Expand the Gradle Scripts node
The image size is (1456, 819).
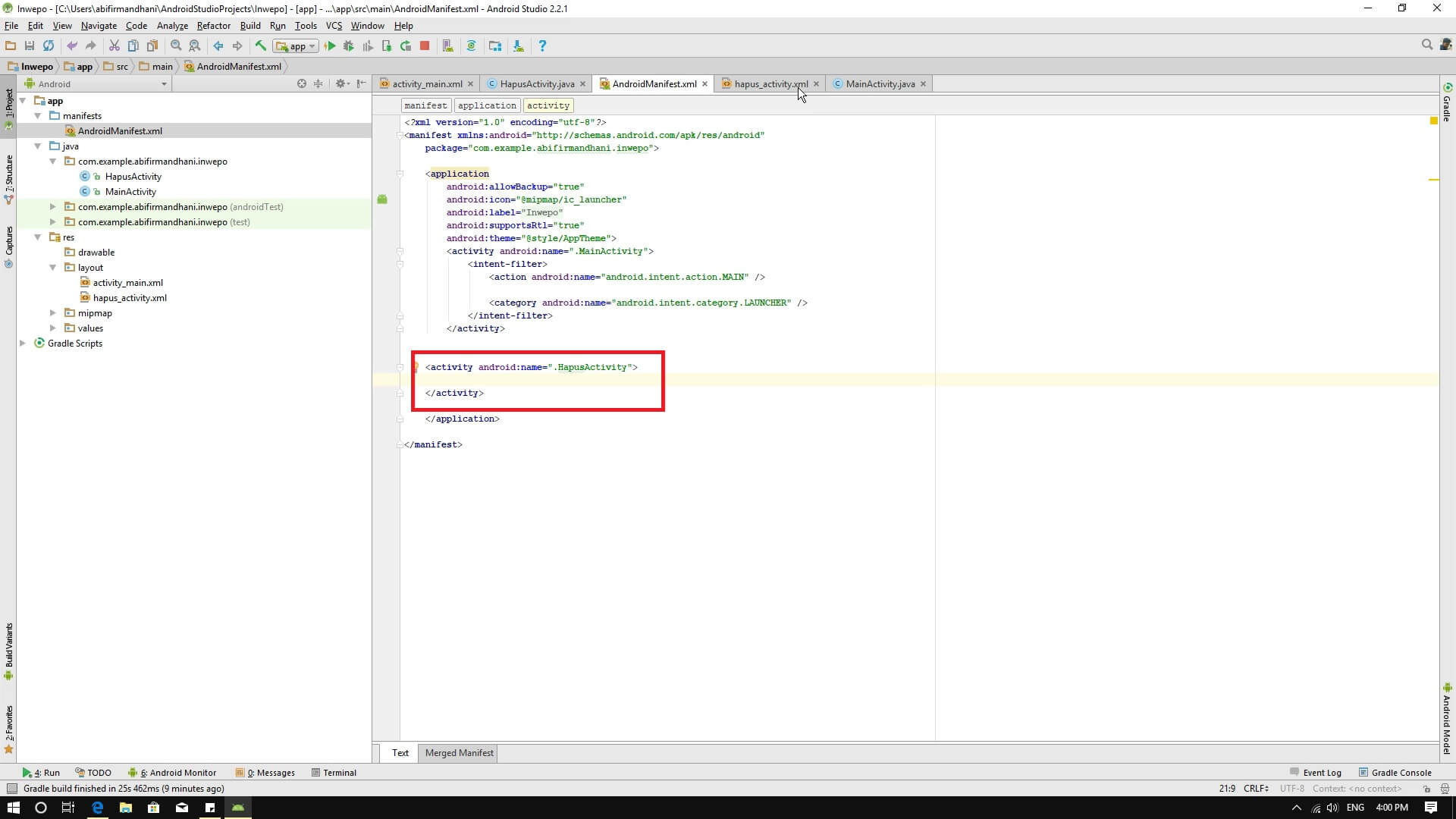[23, 344]
